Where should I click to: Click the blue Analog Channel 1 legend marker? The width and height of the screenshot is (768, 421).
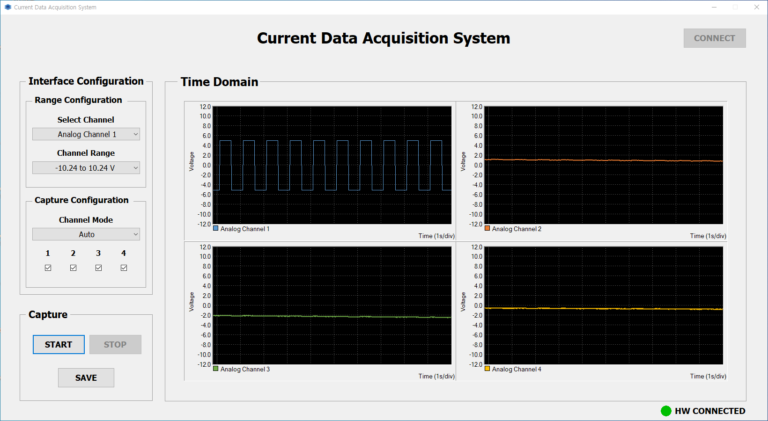(x=216, y=229)
